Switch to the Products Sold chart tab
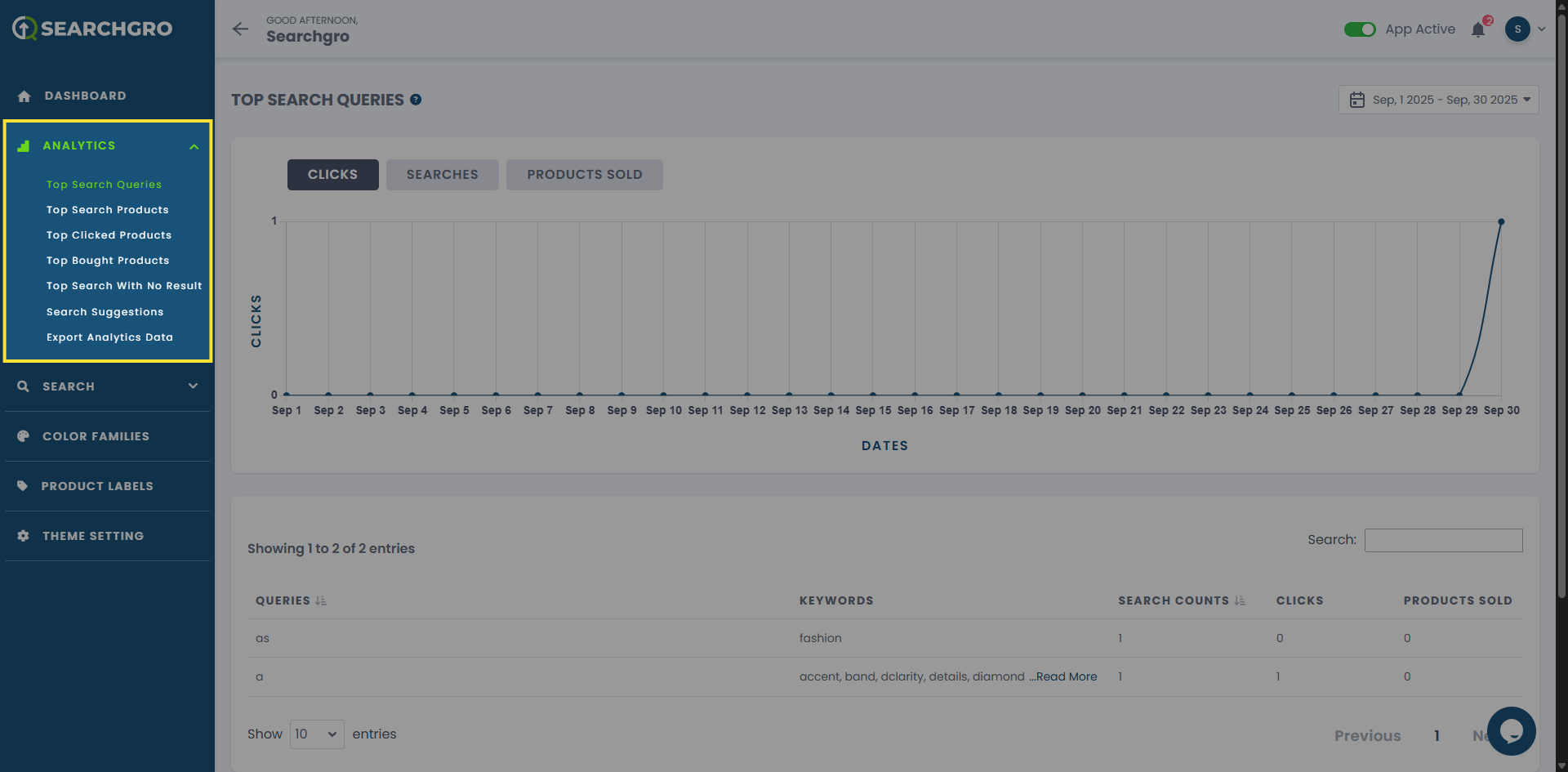The height and width of the screenshot is (772, 1568). point(584,175)
